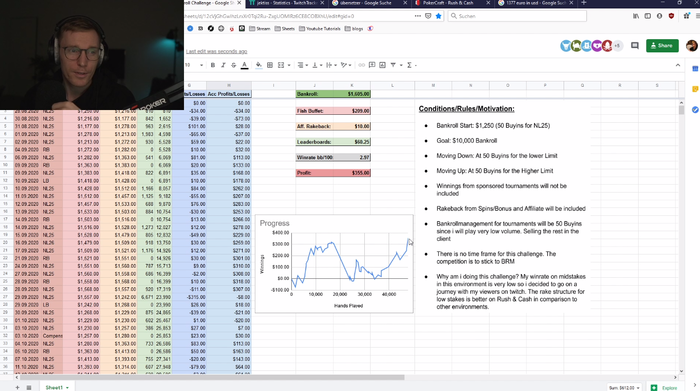Open the Google account avatar

[692, 46]
